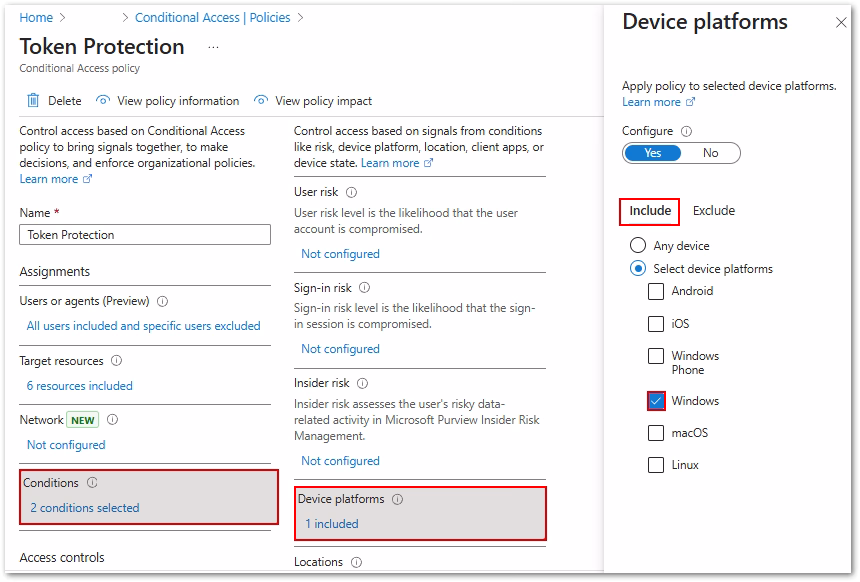The width and height of the screenshot is (860, 582).
Task: Switch to the Exclude tab
Action: (713, 211)
